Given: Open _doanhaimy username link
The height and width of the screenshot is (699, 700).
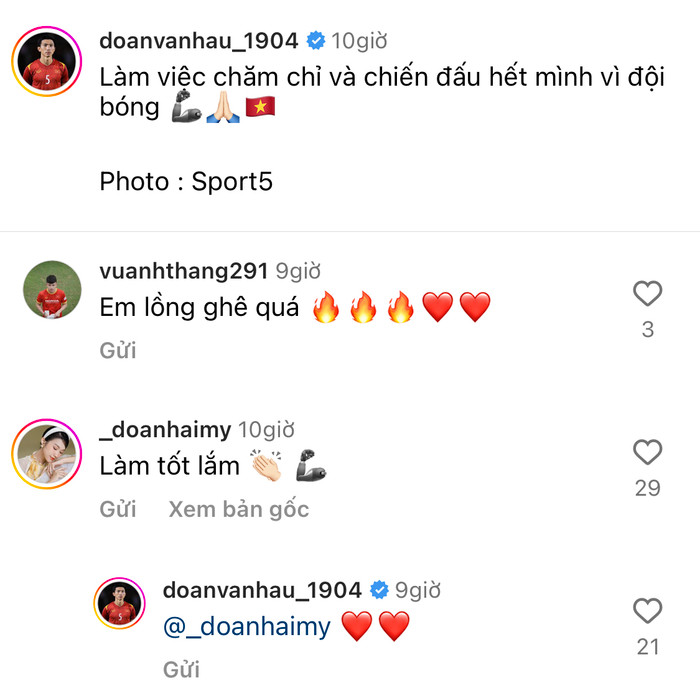Looking at the screenshot, I should click(165, 430).
